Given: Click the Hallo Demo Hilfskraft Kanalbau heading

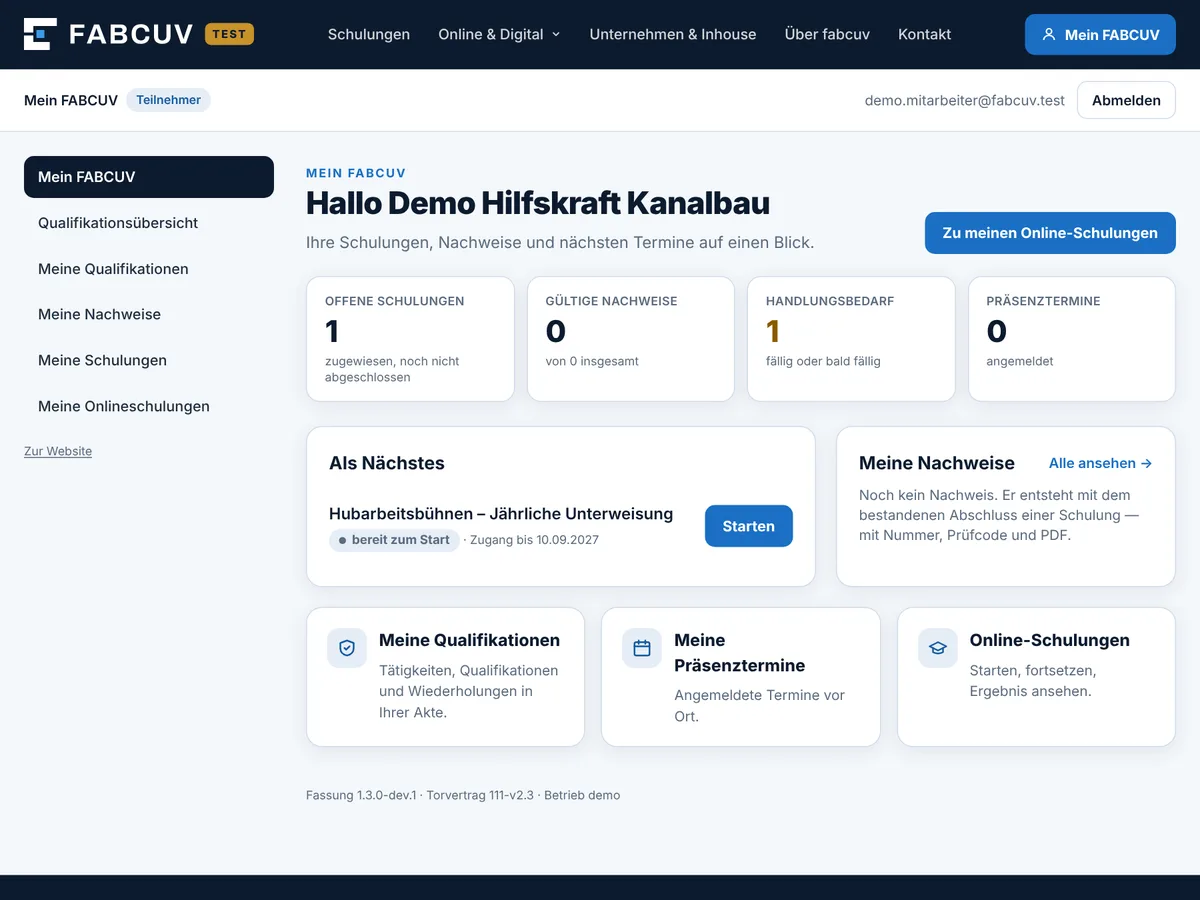Looking at the screenshot, I should (538, 203).
